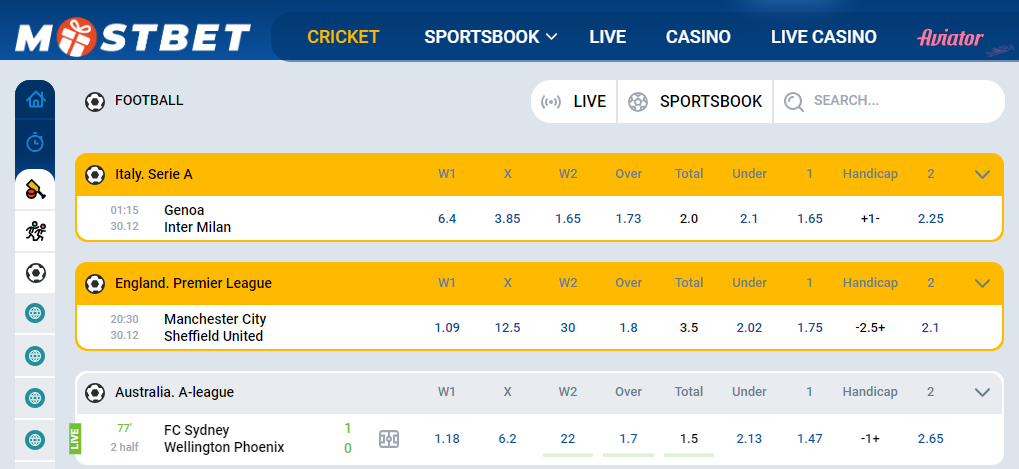Collapse the Italy Serie A section
The image size is (1019, 469).
pos(982,174)
